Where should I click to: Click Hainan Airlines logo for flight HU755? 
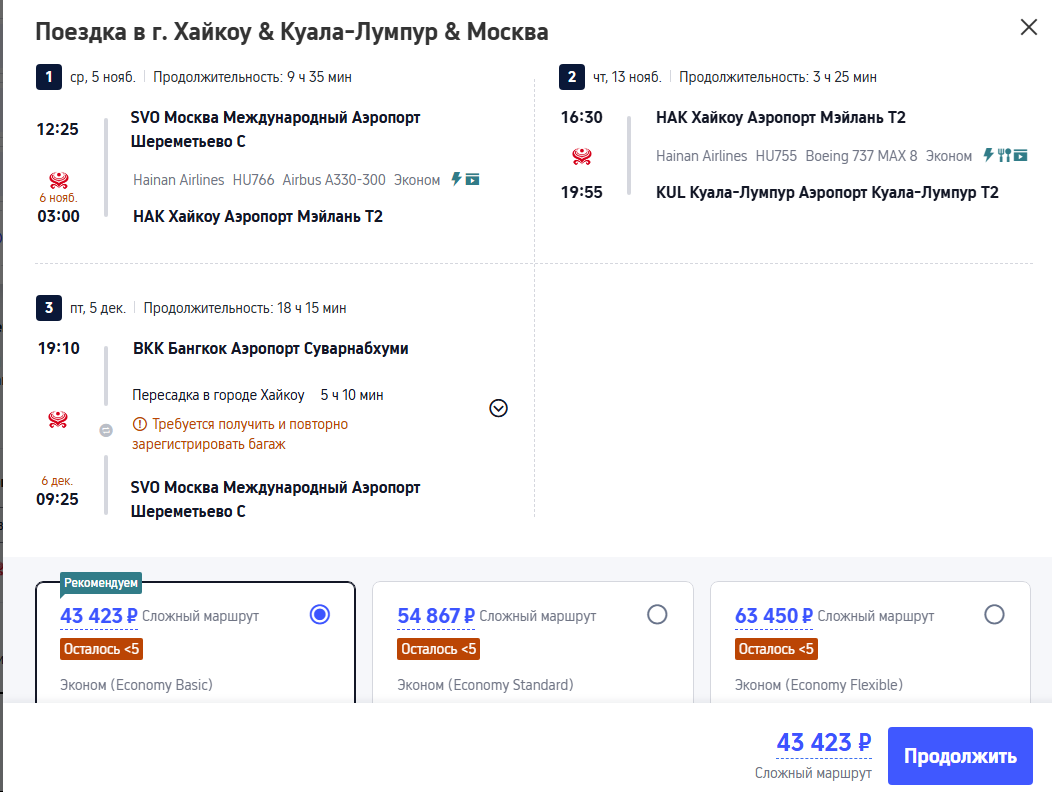coord(582,156)
